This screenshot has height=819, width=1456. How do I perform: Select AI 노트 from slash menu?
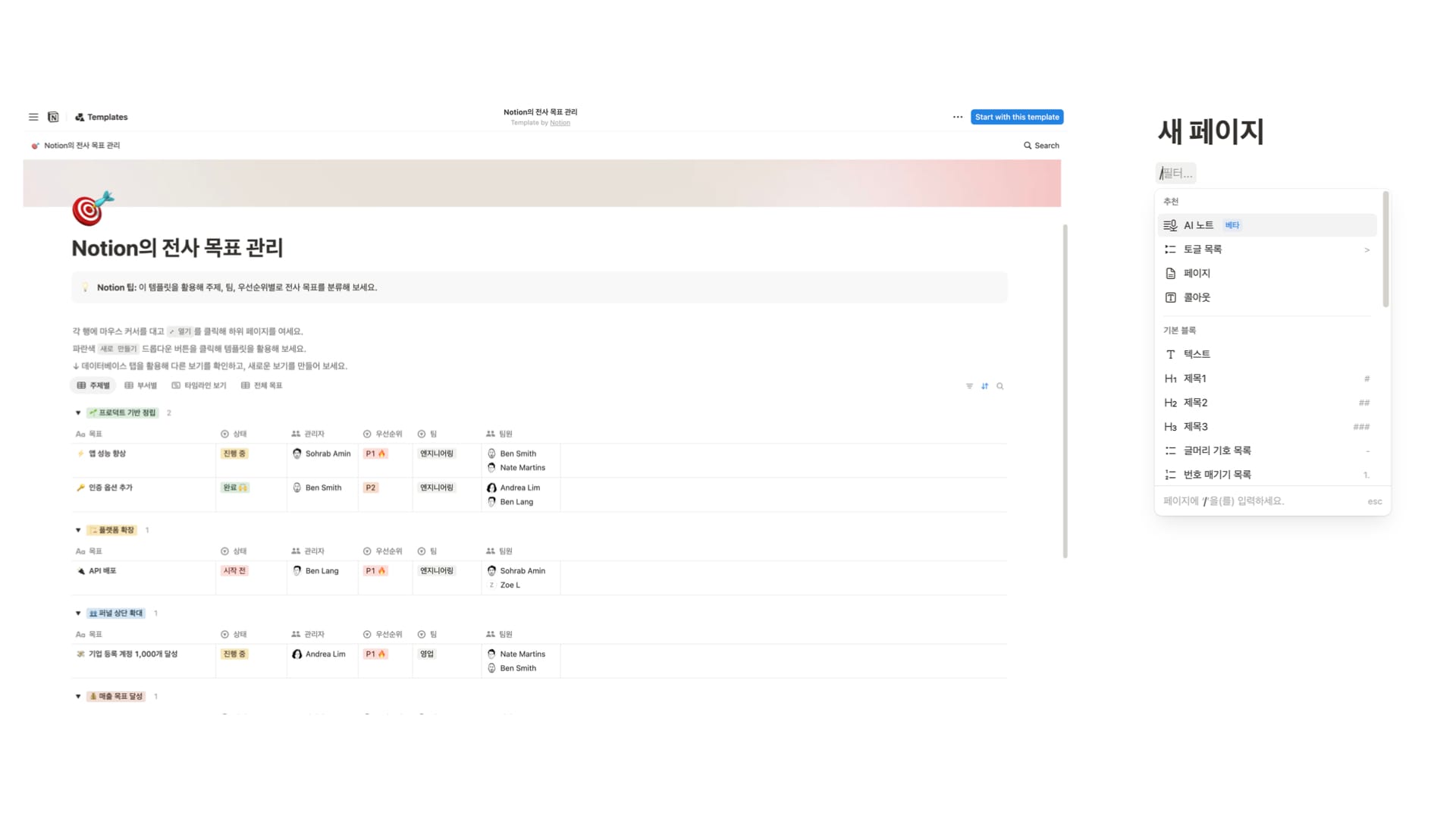[x=1267, y=225]
